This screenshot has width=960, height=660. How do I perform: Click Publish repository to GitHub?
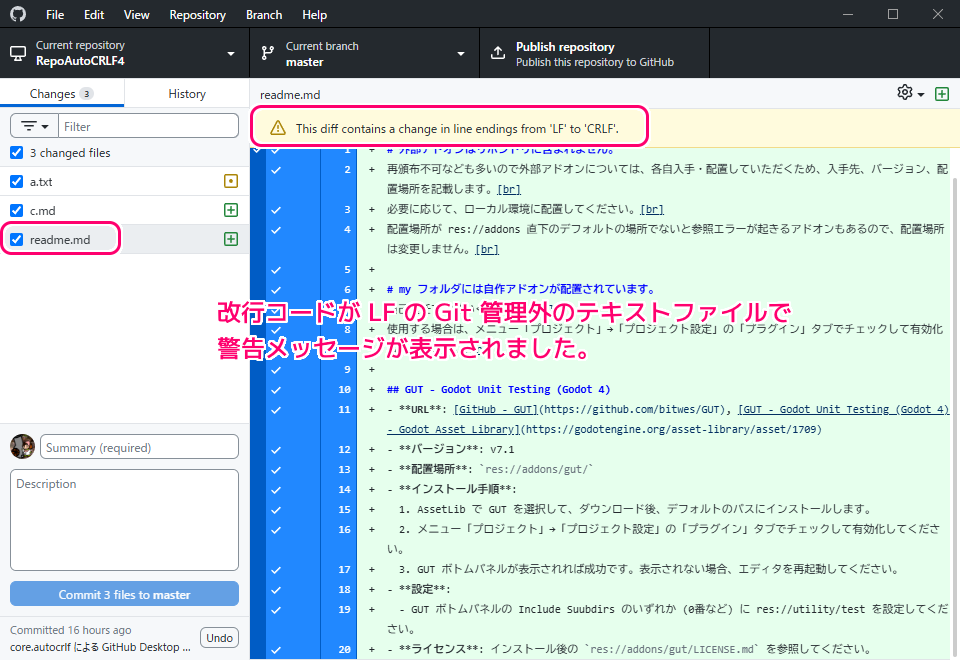pyautogui.click(x=594, y=53)
